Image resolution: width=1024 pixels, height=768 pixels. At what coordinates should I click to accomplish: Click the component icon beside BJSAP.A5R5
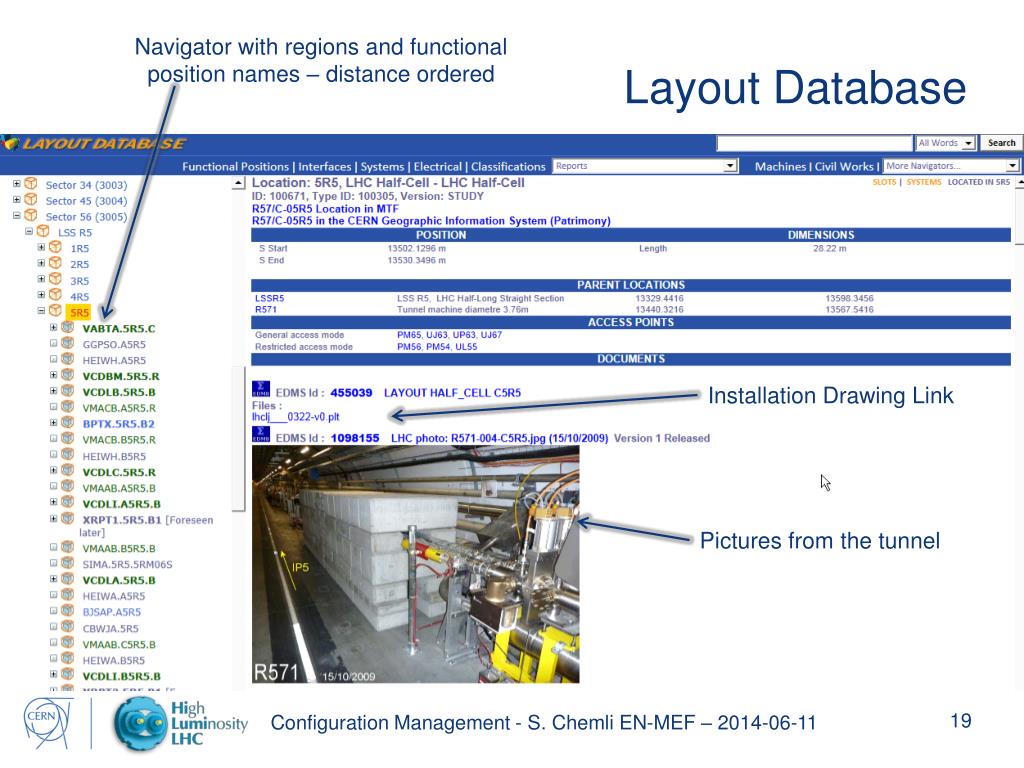[x=67, y=611]
